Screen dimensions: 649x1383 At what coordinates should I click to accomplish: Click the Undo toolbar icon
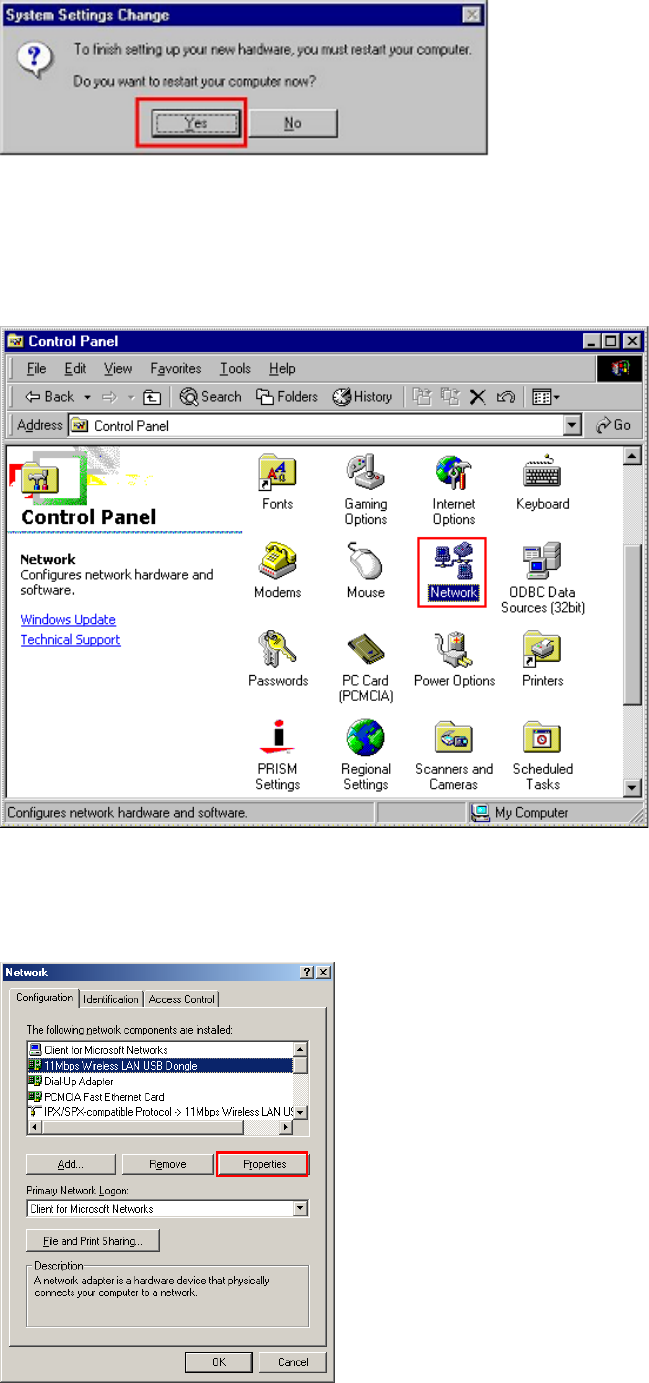click(x=505, y=397)
